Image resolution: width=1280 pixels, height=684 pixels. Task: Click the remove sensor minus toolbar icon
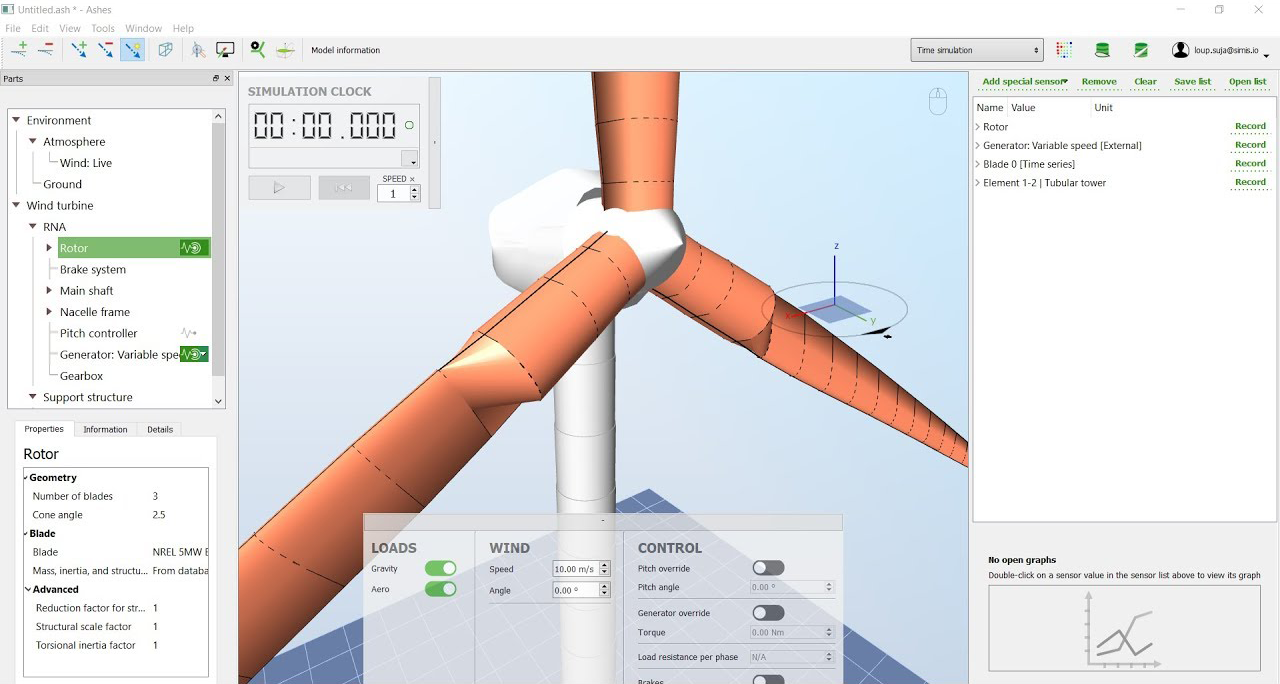(46, 49)
